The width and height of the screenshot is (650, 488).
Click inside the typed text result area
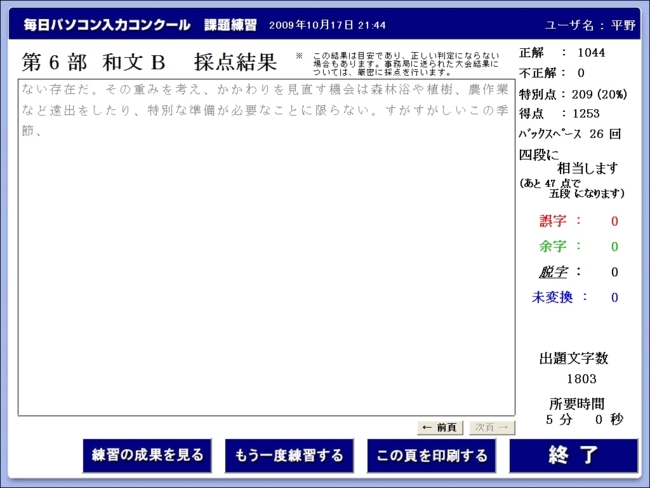pos(267,248)
